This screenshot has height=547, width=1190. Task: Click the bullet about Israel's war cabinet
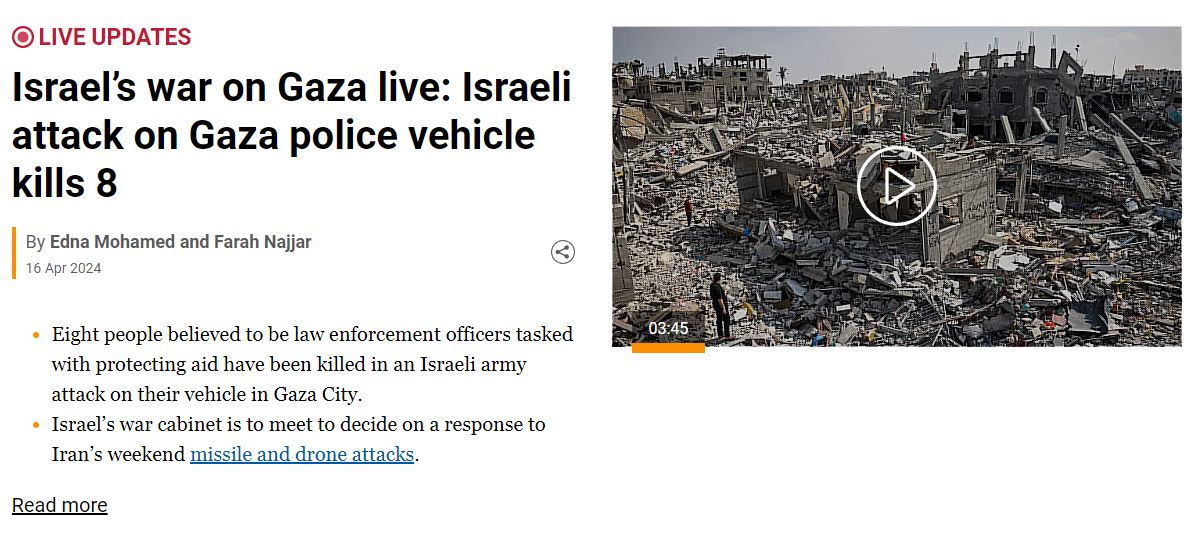click(x=298, y=439)
